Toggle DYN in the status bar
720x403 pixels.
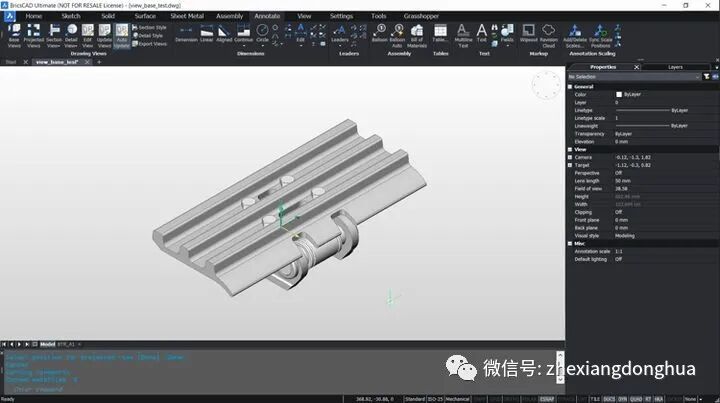[623, 399]
